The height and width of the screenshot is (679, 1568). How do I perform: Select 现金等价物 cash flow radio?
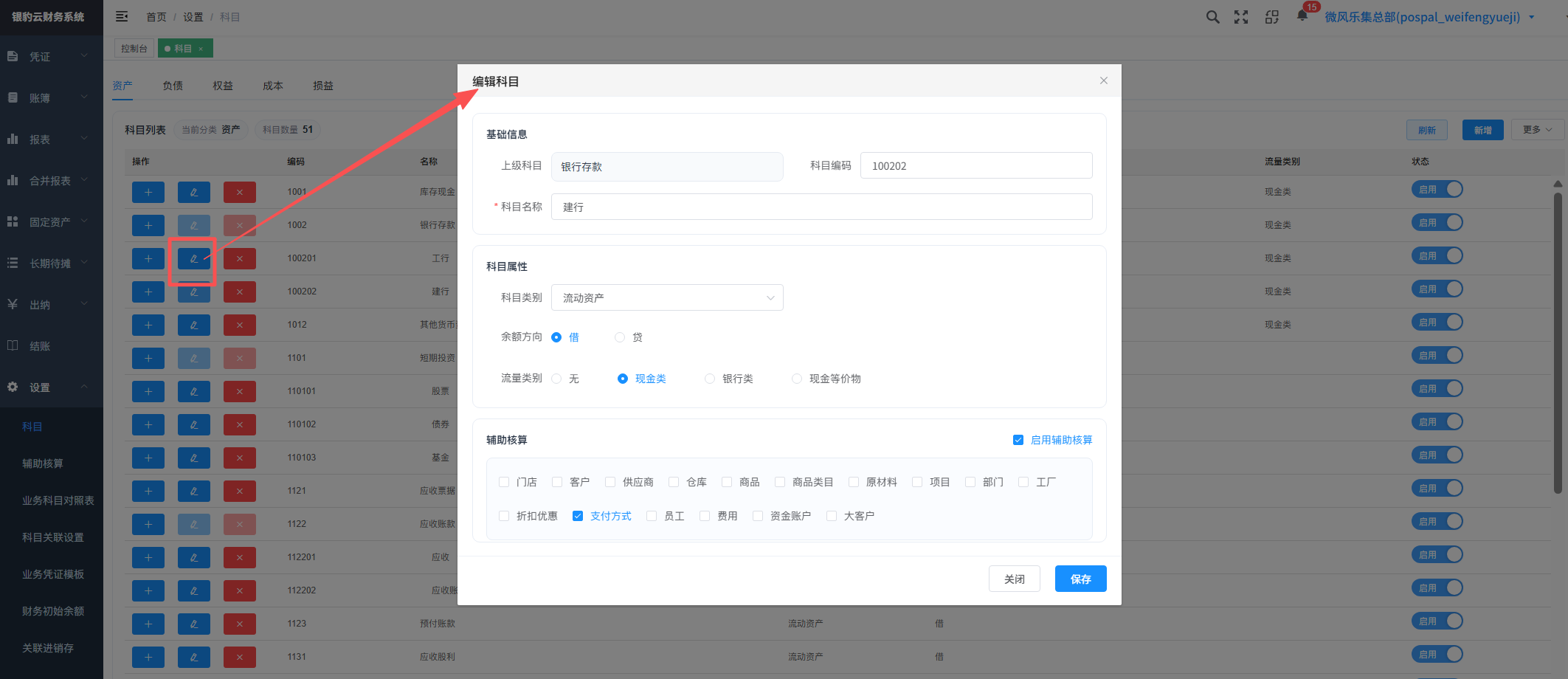tap(797, 379)
